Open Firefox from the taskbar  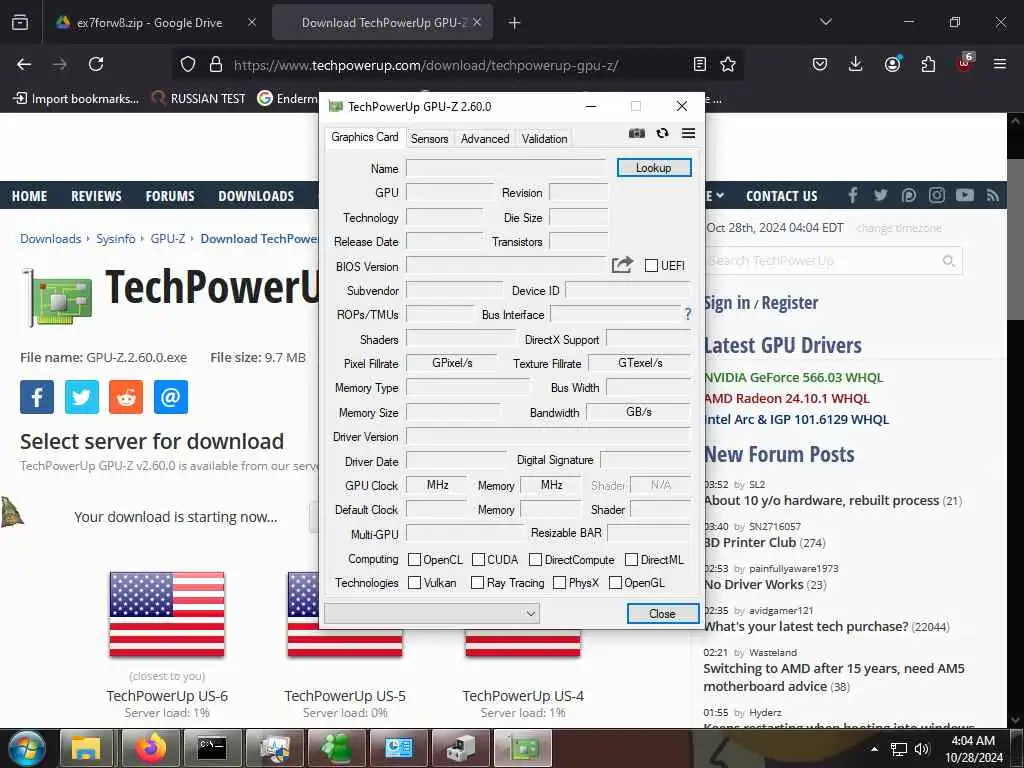(x=151, y=748)
